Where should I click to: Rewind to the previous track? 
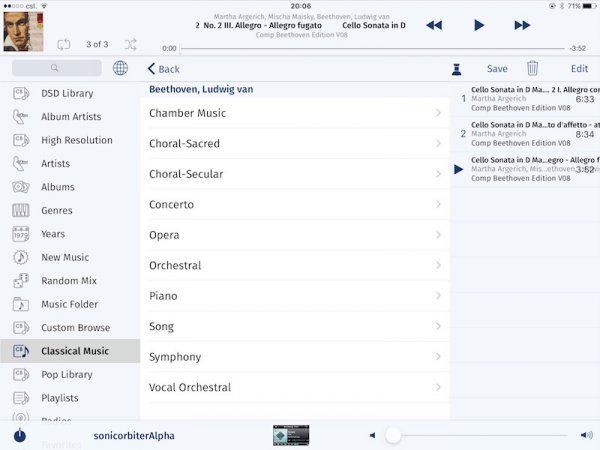click(434, 25)
